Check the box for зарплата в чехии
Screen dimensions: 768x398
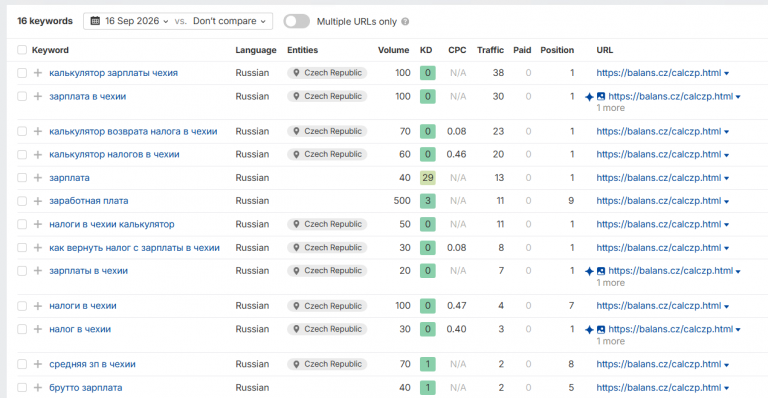pyautogui.click(x=22, y=96)
